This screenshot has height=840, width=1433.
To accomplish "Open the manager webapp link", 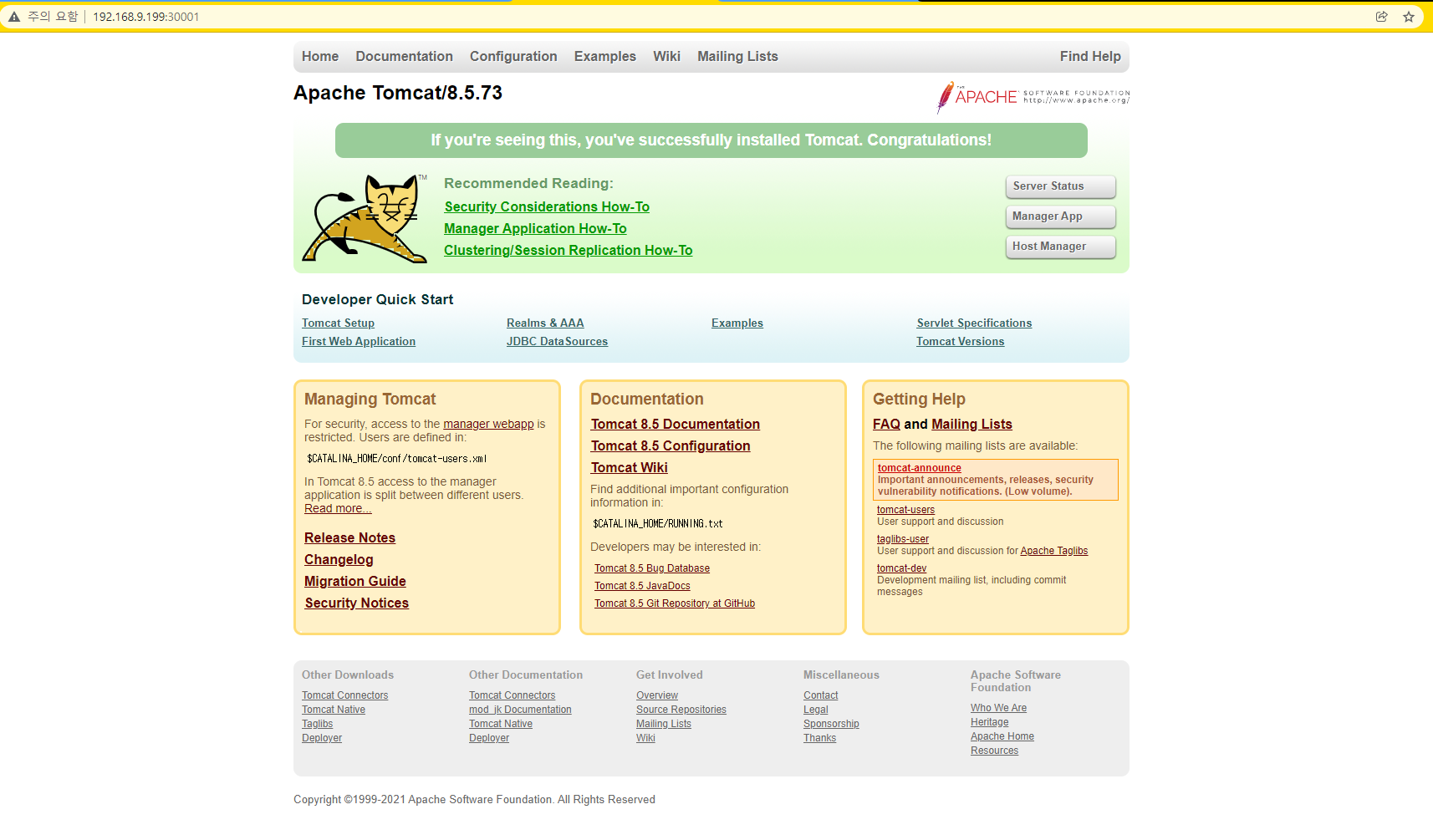I will [488, 425].
